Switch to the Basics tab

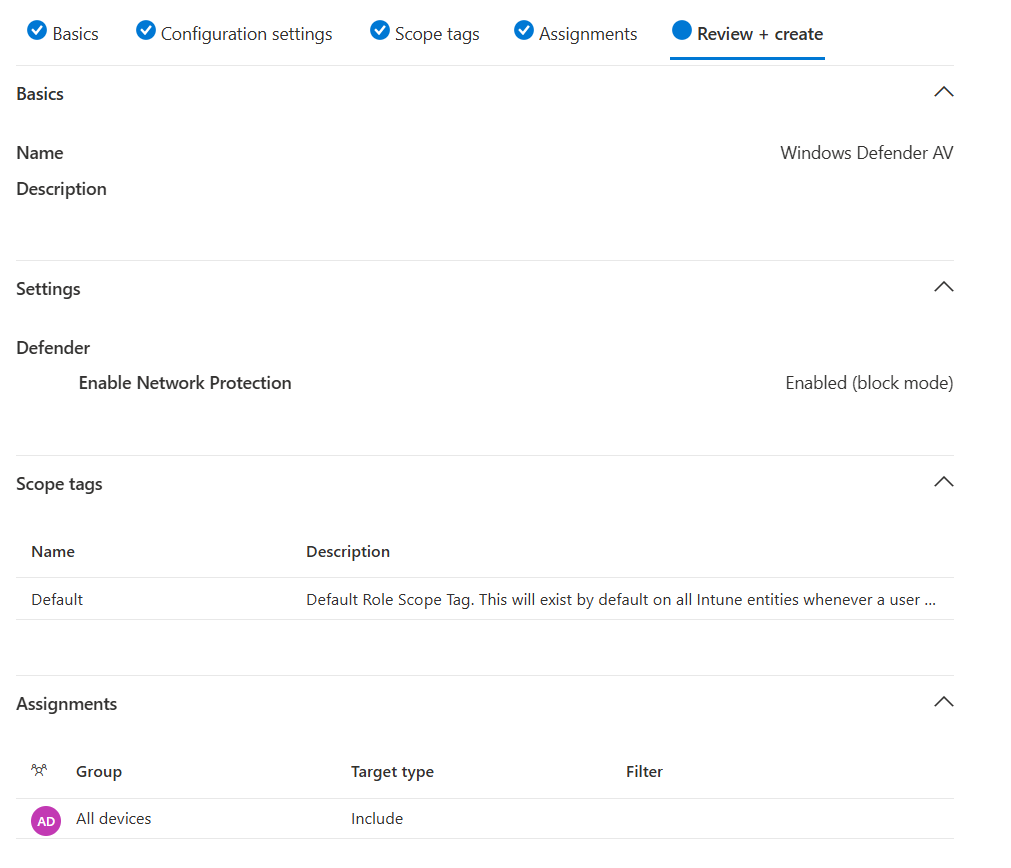pyautogui.click(x=75, y=34)
